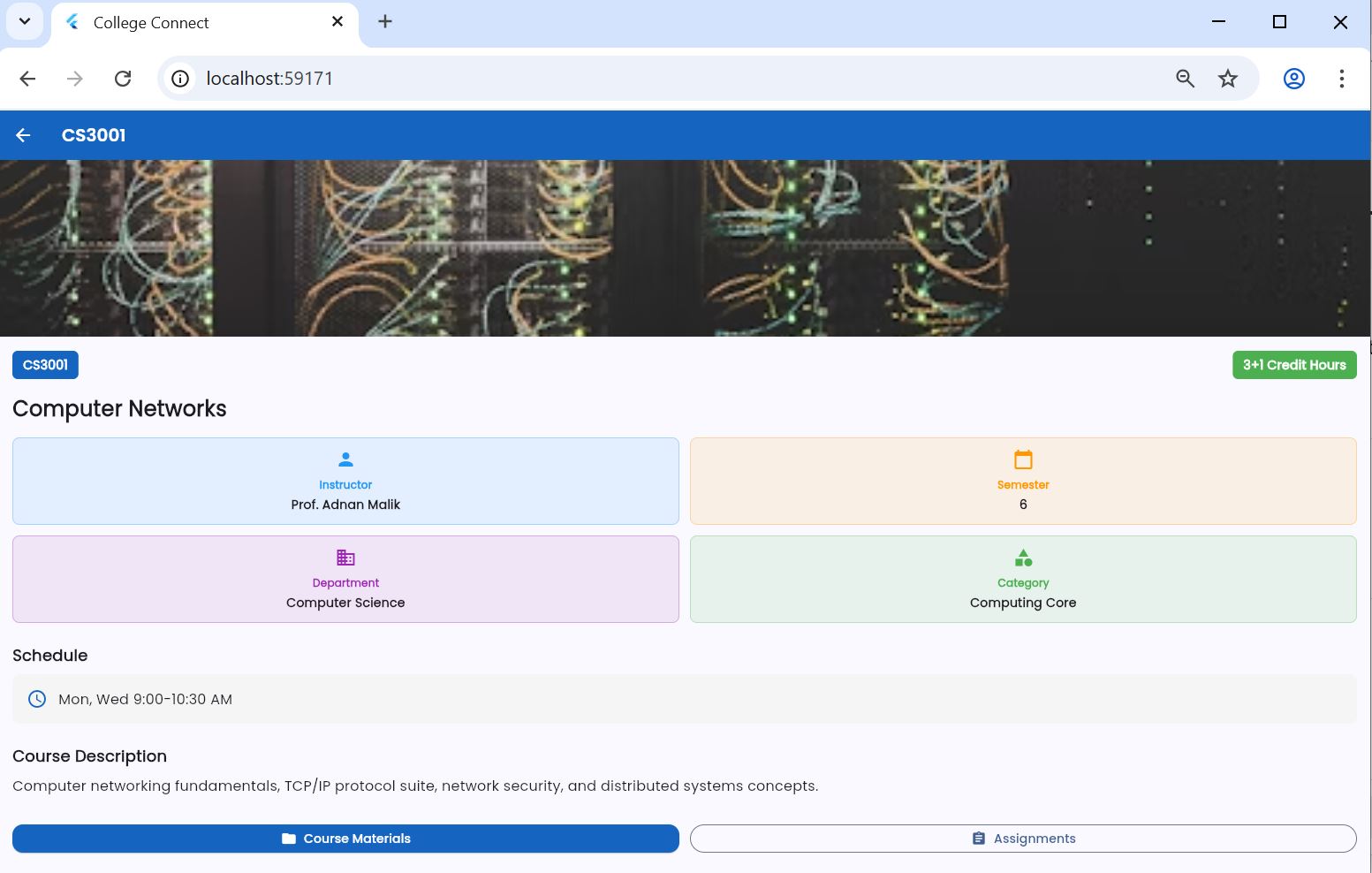Open the Assignments button
Image resolution: width=1372 pixels, height=873 pixels.
1023,839
